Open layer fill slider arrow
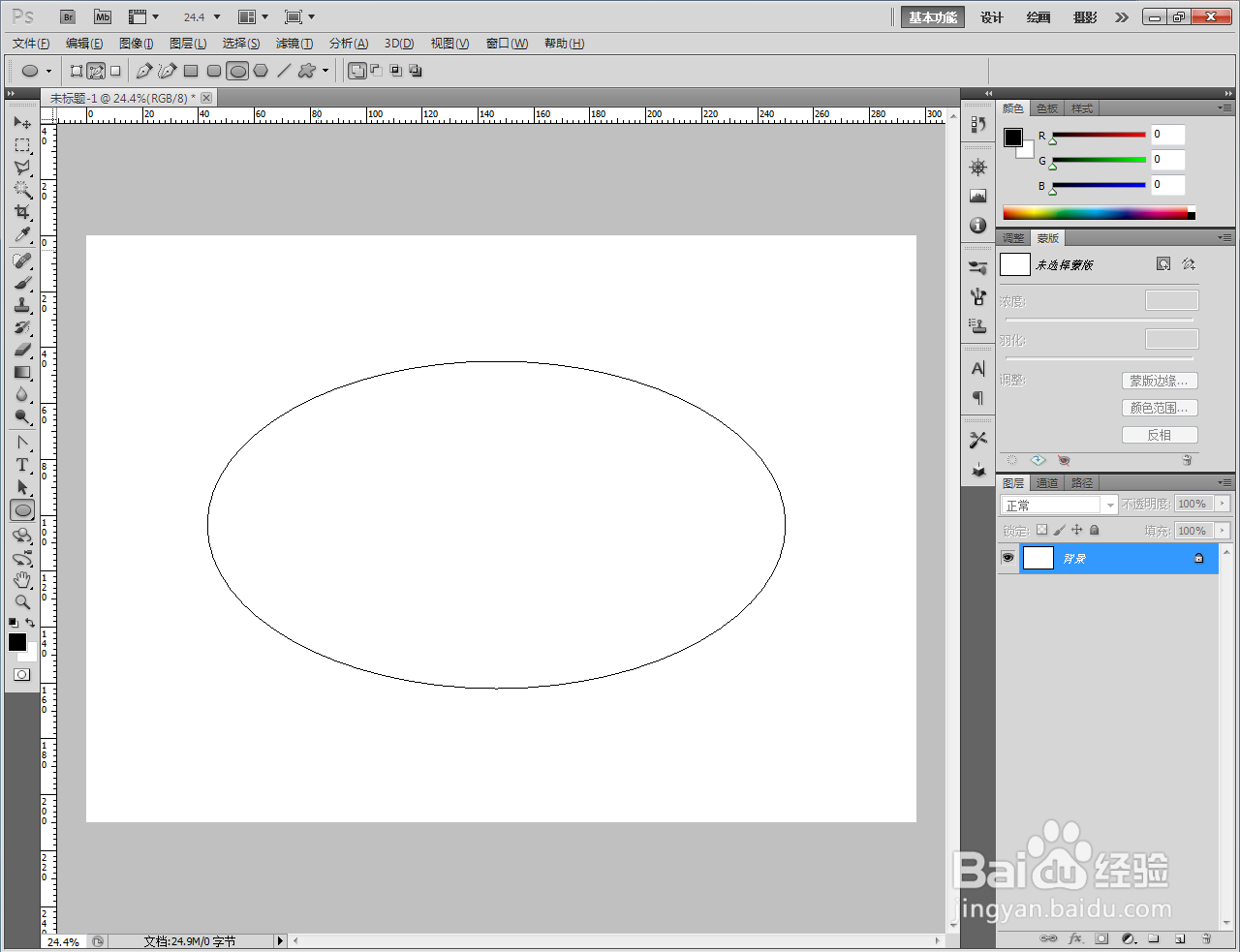The height and width of the screenshot is (952, 1240). point(1223,531)
